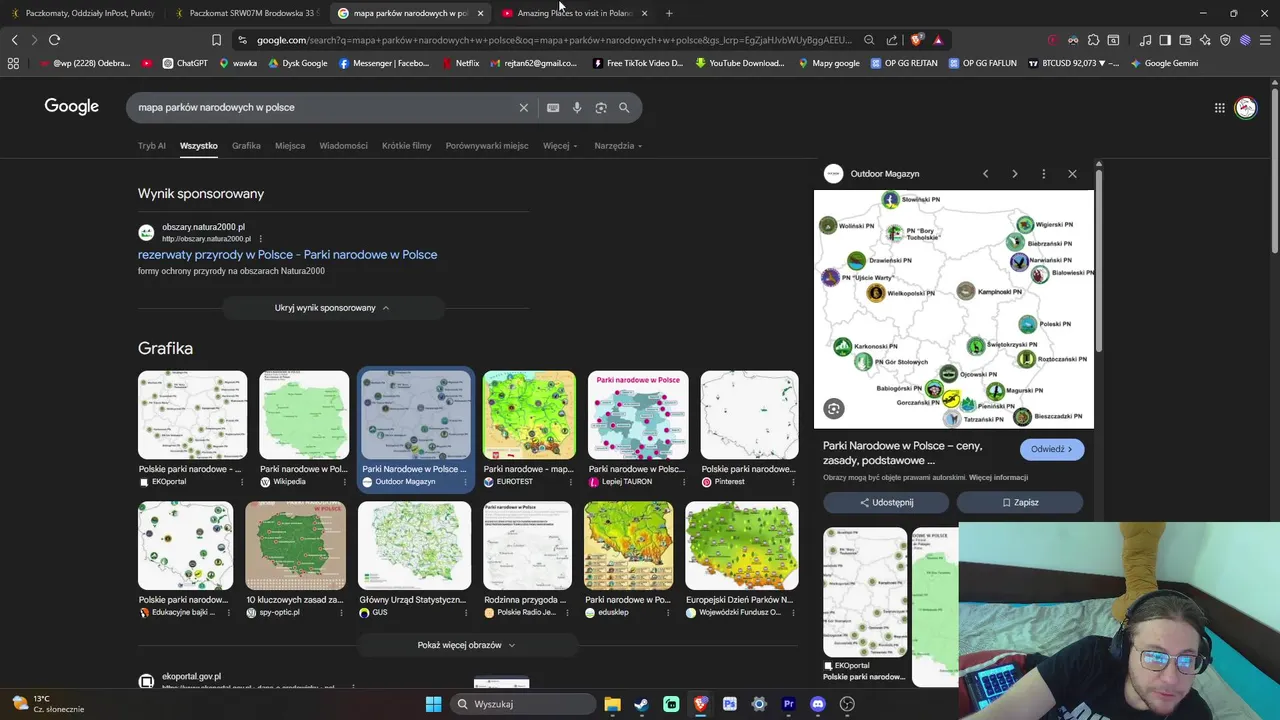Click the magnifier search button
The height and width of the screenshot is (720, 1280).
click(x=624, y=108)
